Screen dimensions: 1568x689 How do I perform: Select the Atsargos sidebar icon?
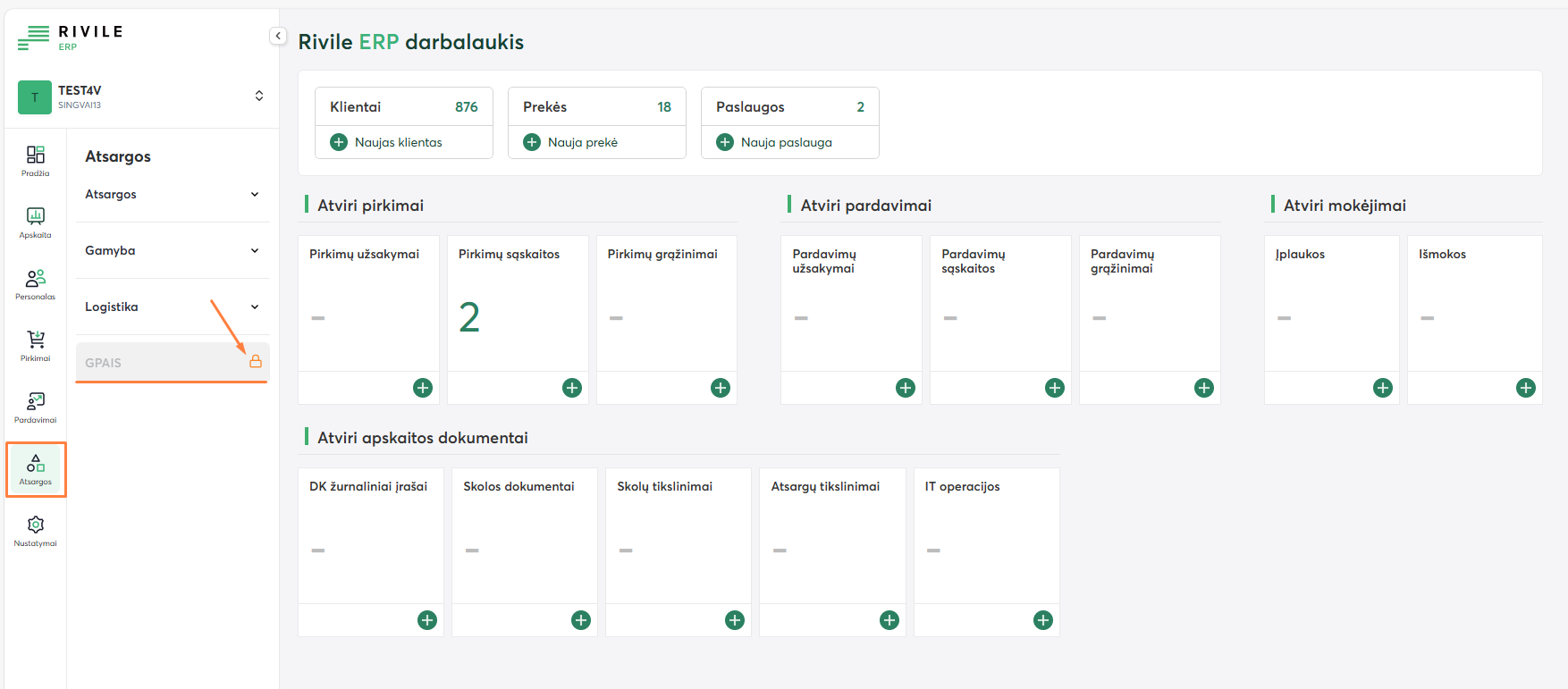(x=36, y=469)
